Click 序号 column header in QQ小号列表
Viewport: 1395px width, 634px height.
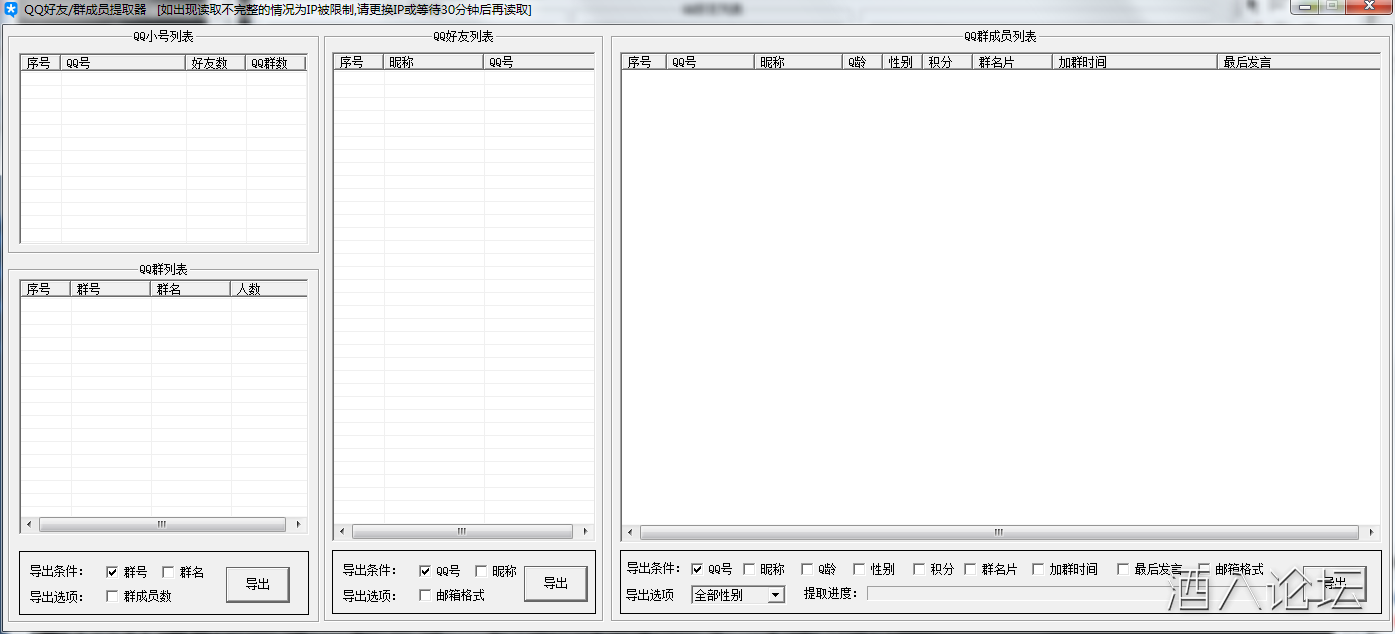[41, 63]
